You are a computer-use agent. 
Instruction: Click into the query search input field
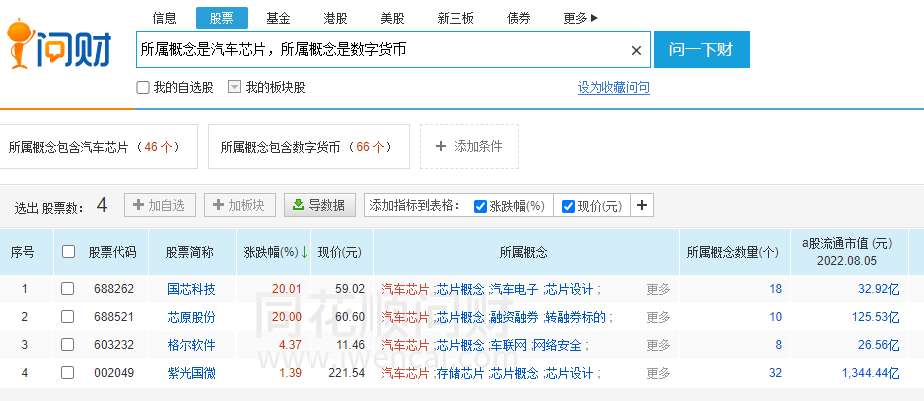pyautogui.click(x=380, y=50)
